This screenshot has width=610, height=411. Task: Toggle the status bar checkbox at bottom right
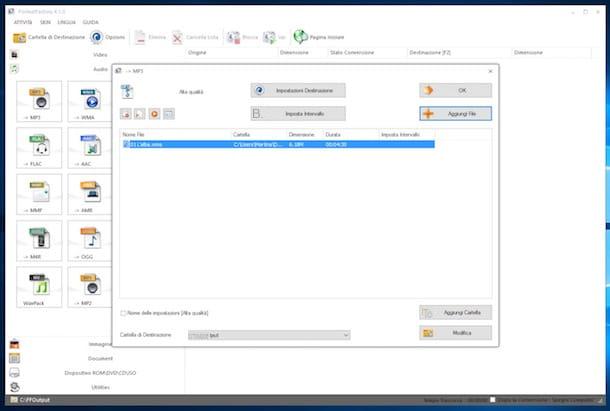(x=493, y=400)
